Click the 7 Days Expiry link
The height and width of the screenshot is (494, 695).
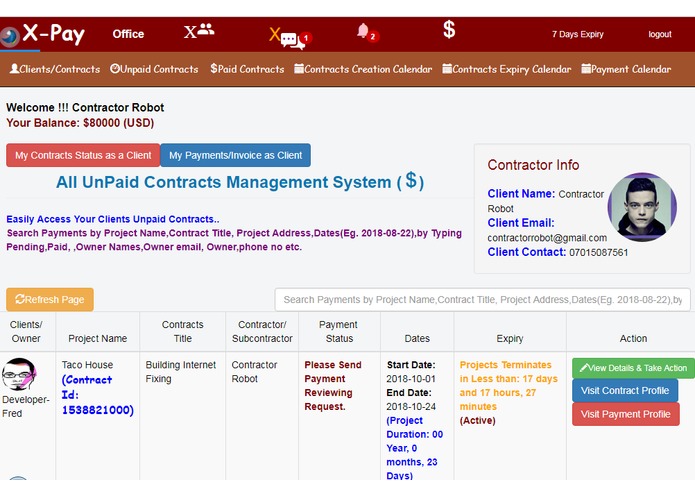pyautogui.click(x=577, y=34)
